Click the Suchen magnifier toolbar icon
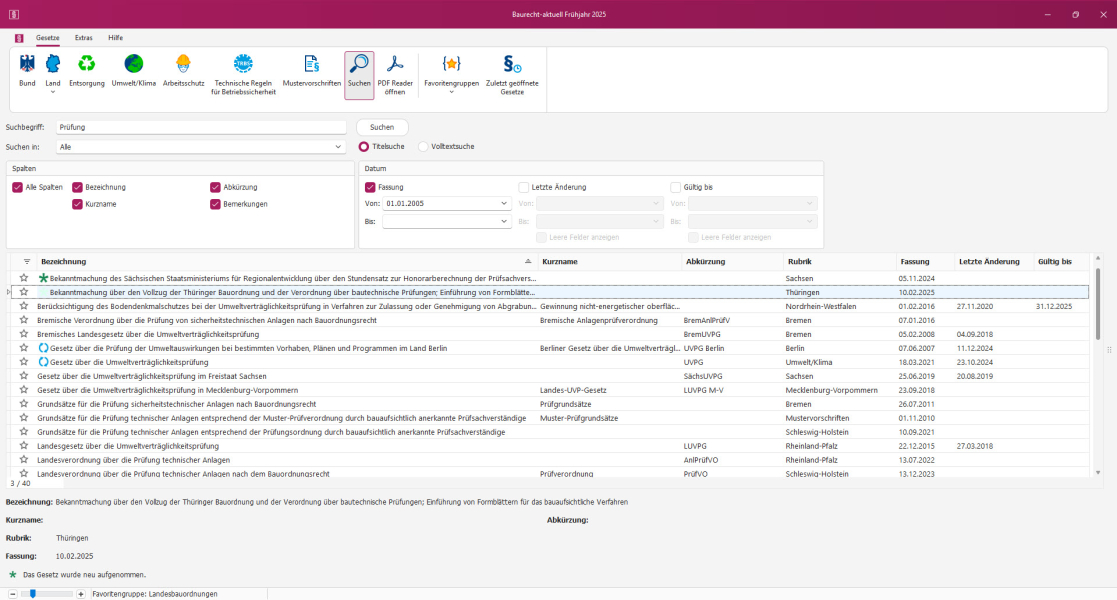 coord(359,75)
